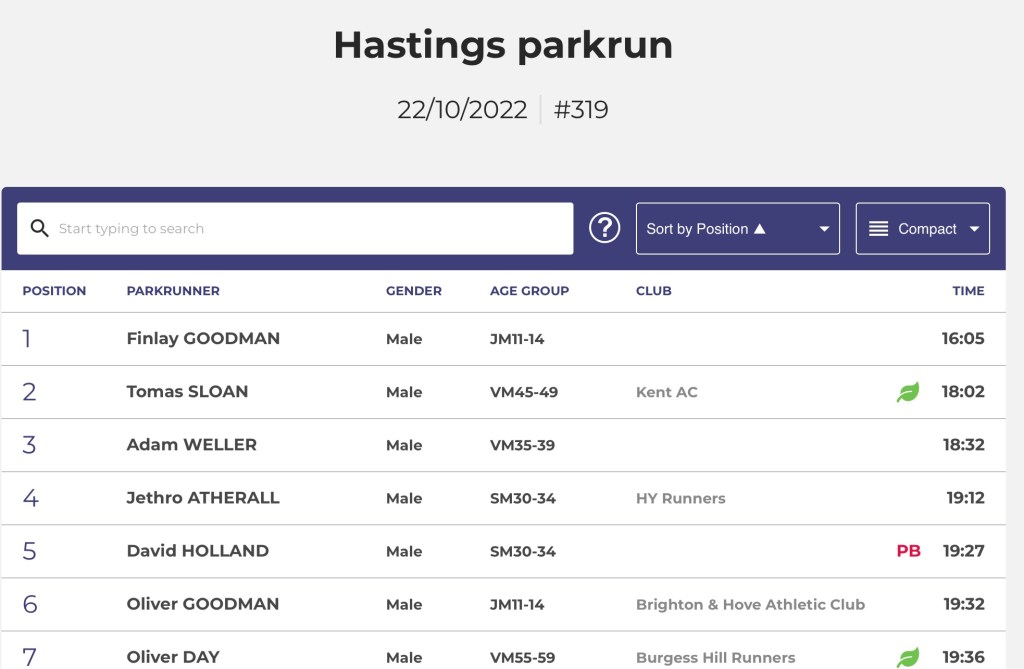The height and width of the screenshot is (669, 1024).
Task: Open Brighton & Hove Athletic Club link
Action: [750, 604]
